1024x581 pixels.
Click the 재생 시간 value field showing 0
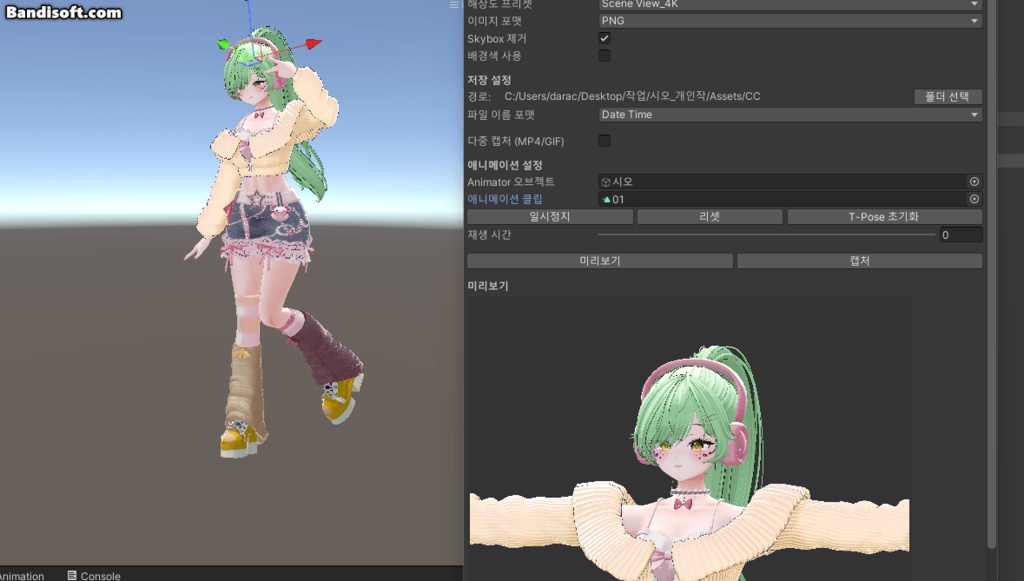click(960, 234)
